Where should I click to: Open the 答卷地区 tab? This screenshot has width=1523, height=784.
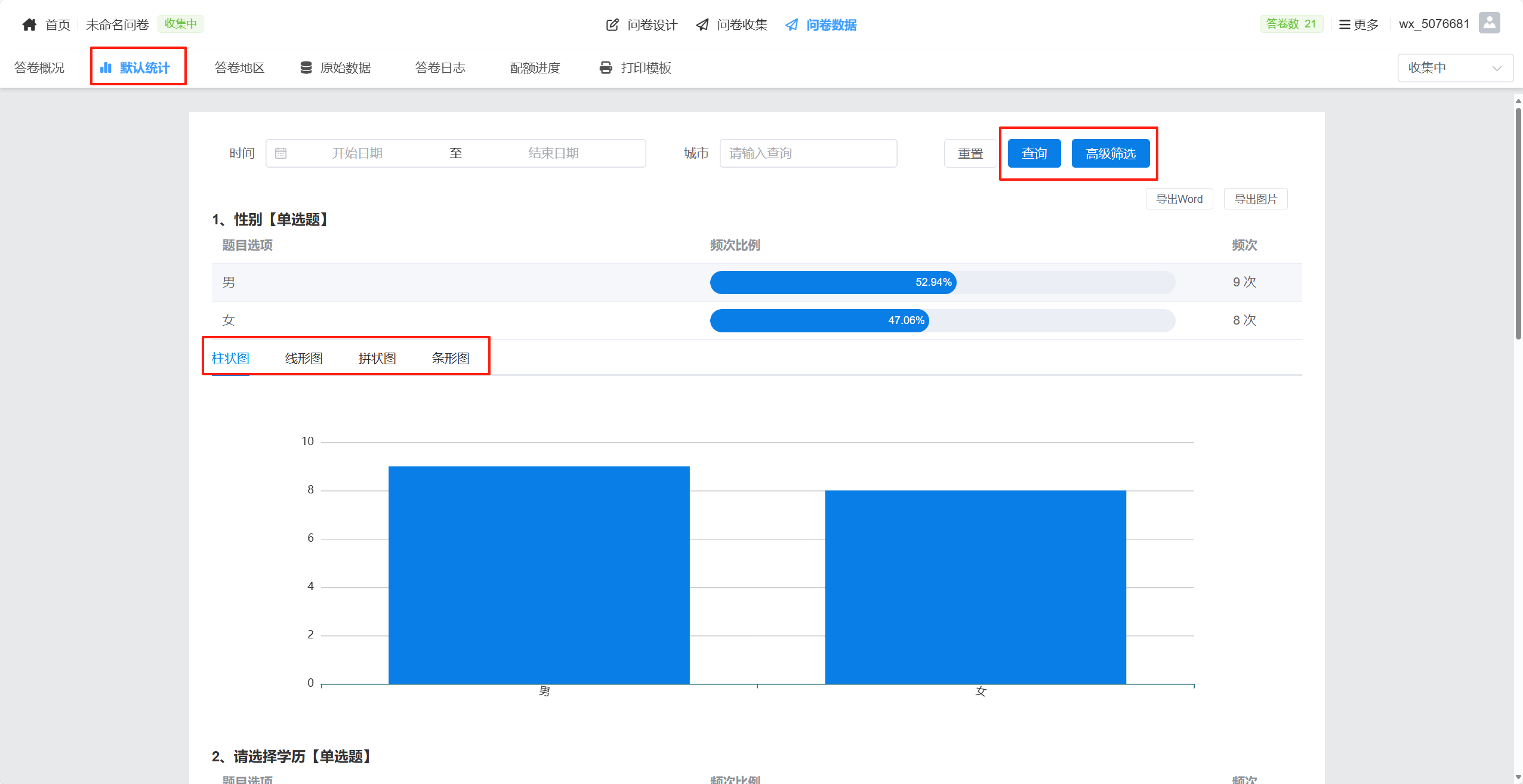click(x=239, y=67)
